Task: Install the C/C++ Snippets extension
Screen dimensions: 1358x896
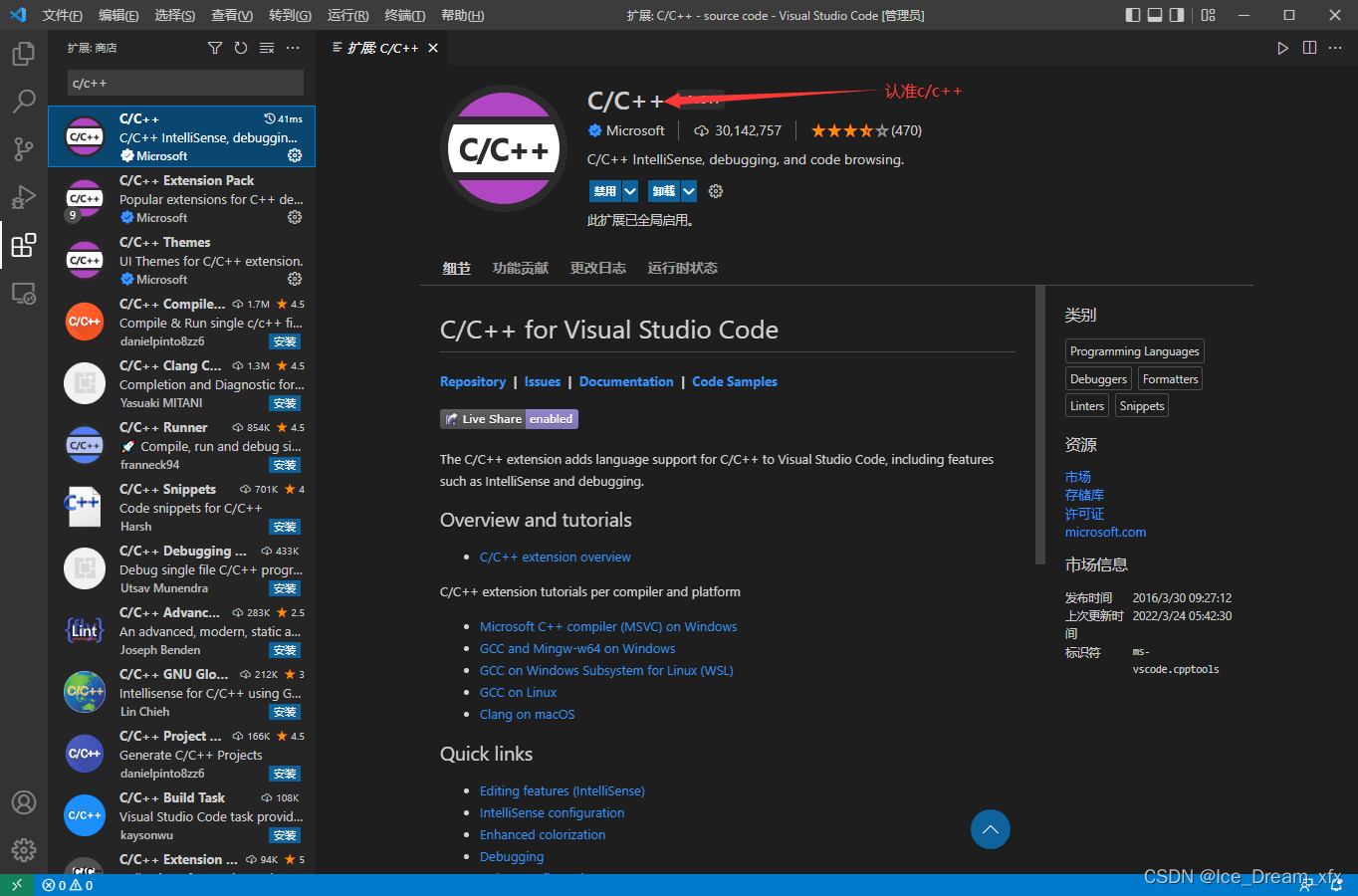Action: (x=285, y=527)
